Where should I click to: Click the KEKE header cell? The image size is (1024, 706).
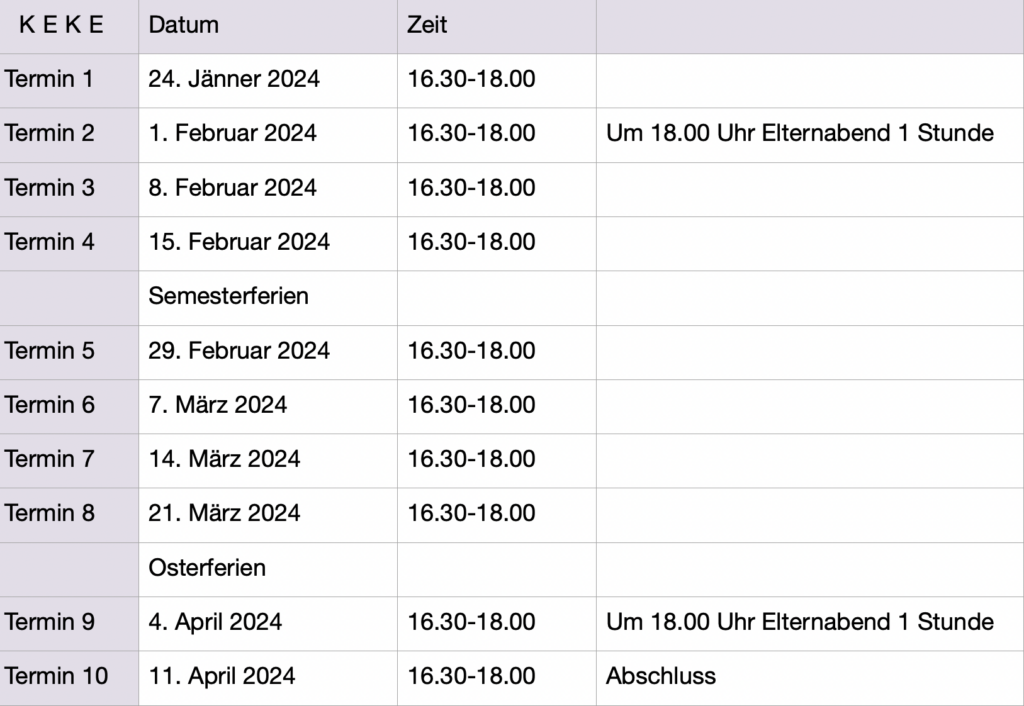tap(62, 26)
